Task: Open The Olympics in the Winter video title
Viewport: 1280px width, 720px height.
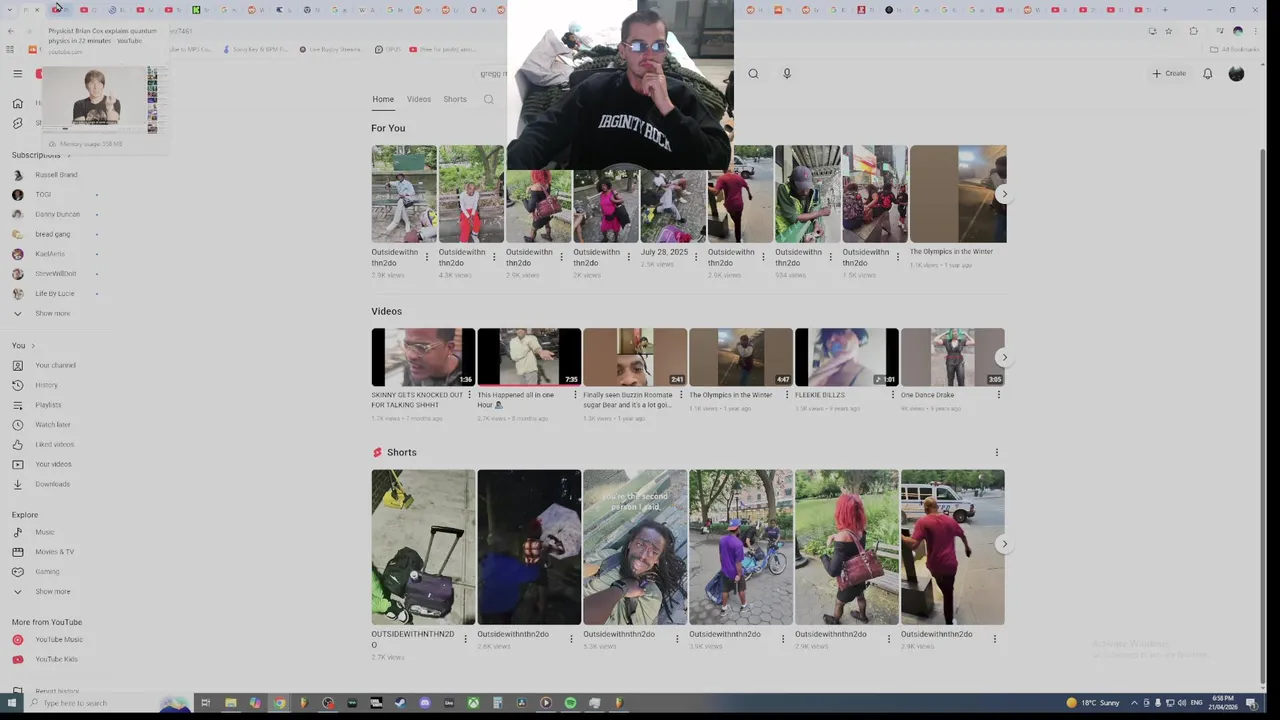Action: (x=730, y=395)
